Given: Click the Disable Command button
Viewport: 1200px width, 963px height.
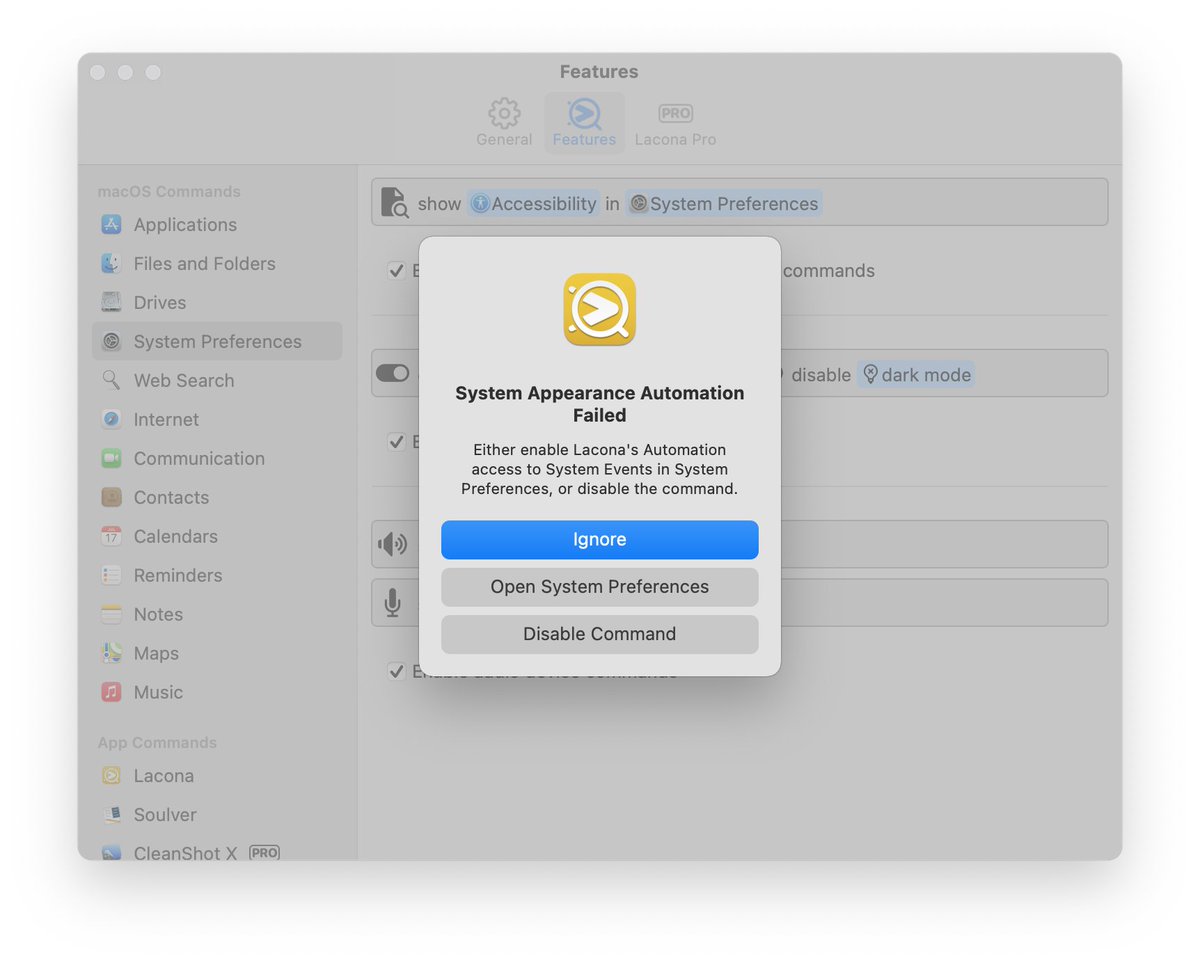Looking at the screenshot, I should (599, 634).
